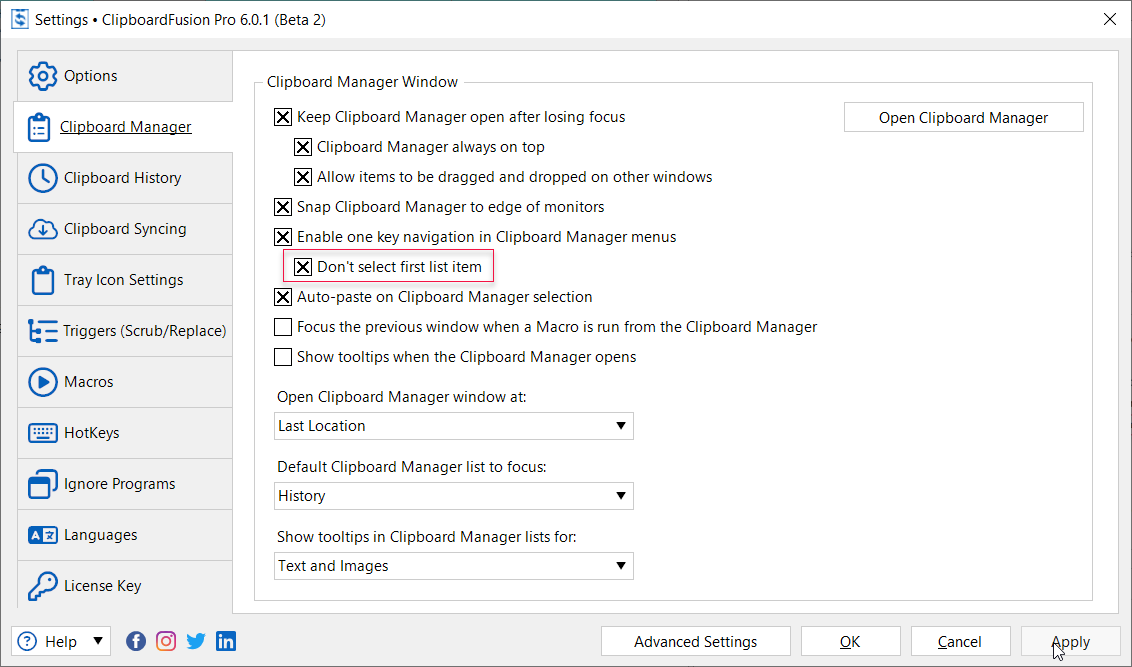Select the HotKeys keyboard icon
Viewport: 1132px width, 667px height.
43,433
